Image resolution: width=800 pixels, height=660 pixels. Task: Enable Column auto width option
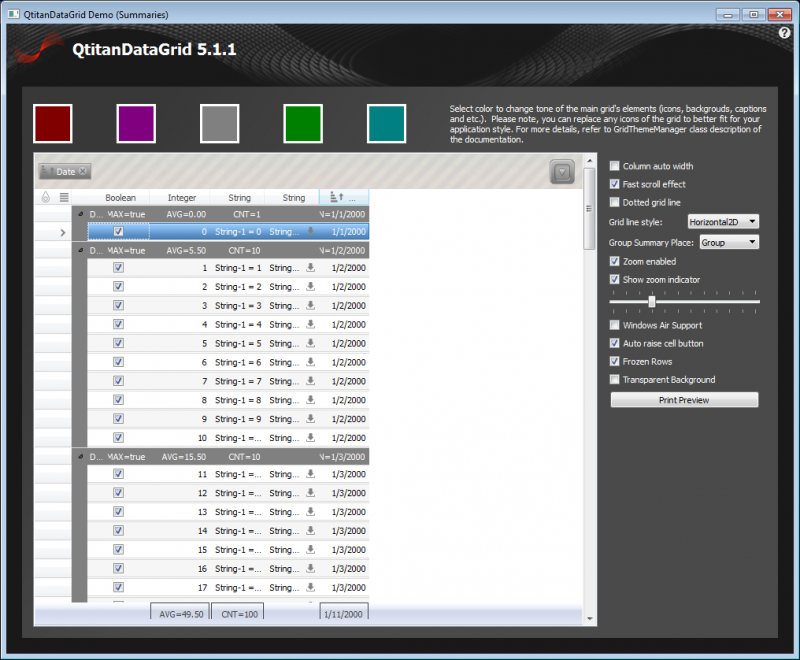click(x=615, y=166)
